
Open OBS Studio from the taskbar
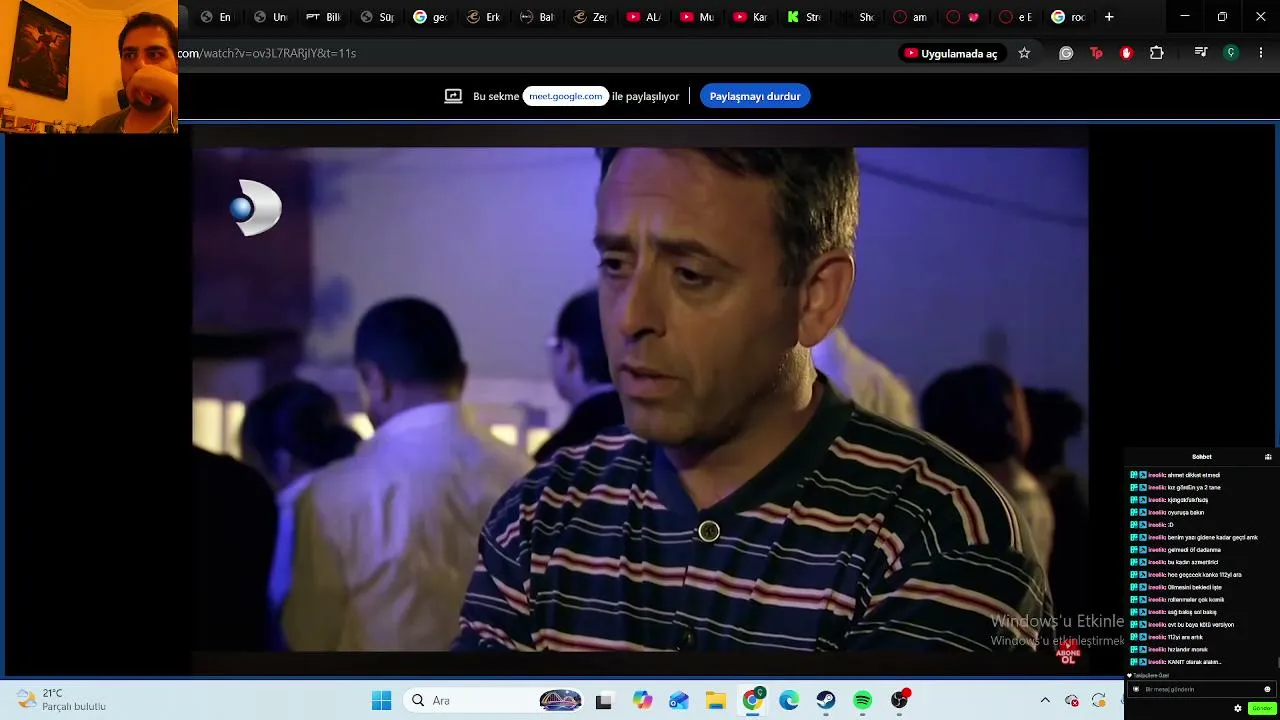pos(900,701)
